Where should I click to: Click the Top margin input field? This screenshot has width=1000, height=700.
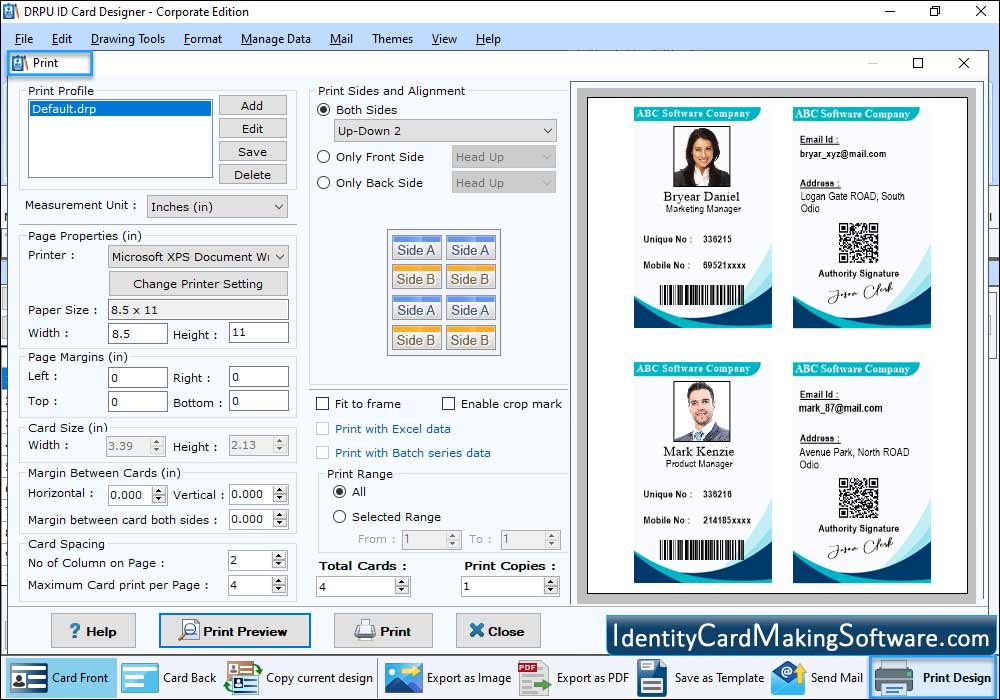point(138,402)
